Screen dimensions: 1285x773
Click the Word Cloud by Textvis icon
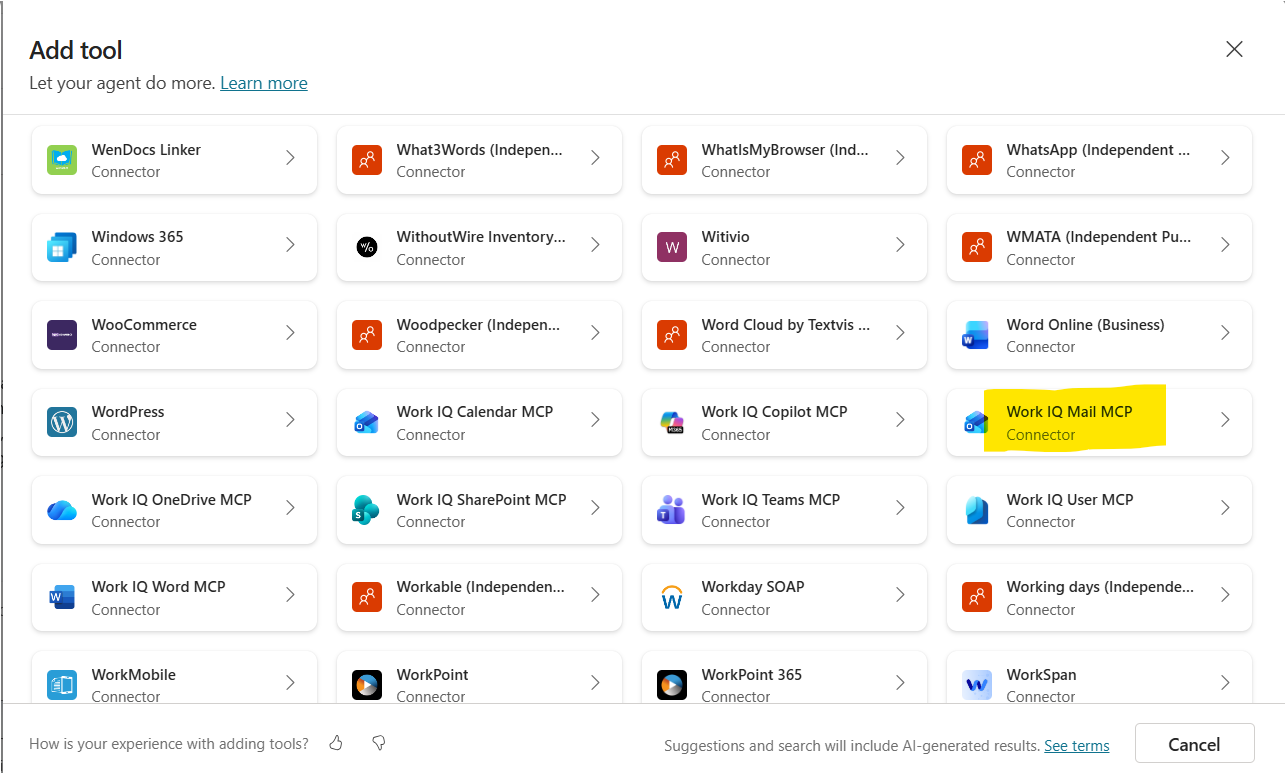[672, 335]
